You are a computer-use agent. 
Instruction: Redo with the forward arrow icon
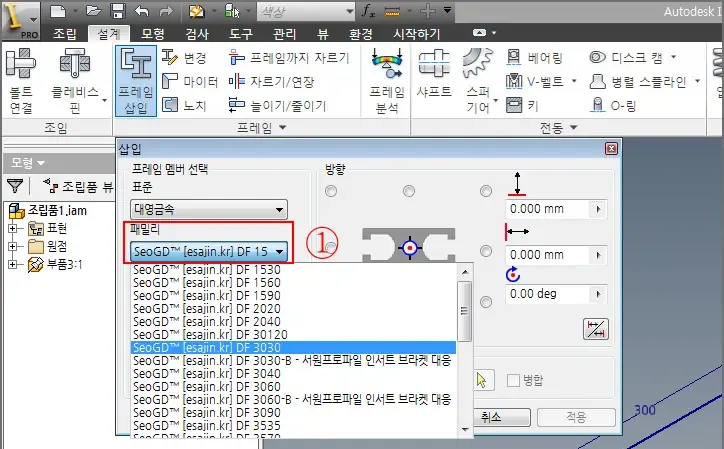165,11
